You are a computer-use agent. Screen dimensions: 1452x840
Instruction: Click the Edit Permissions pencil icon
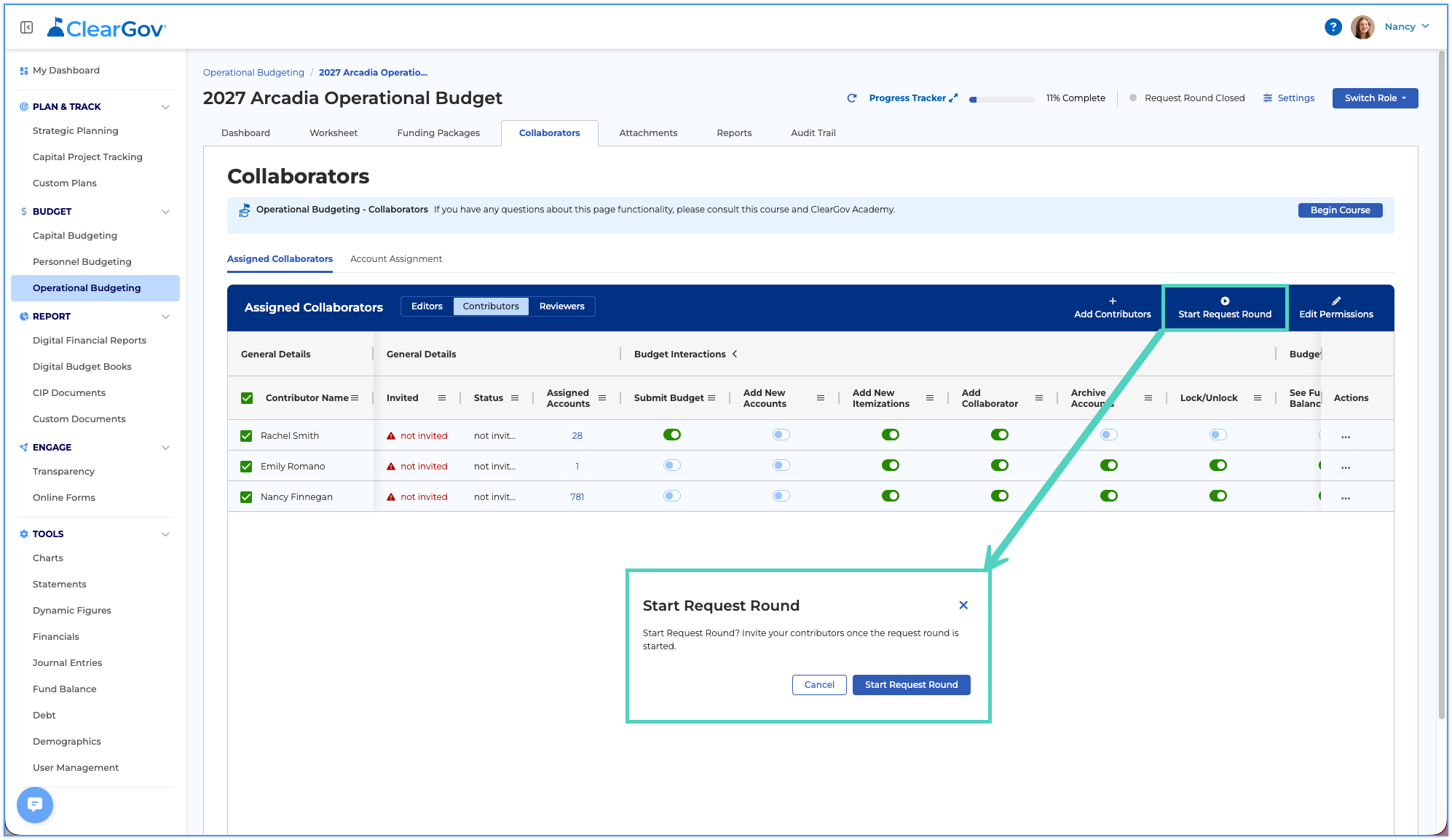1336,301
